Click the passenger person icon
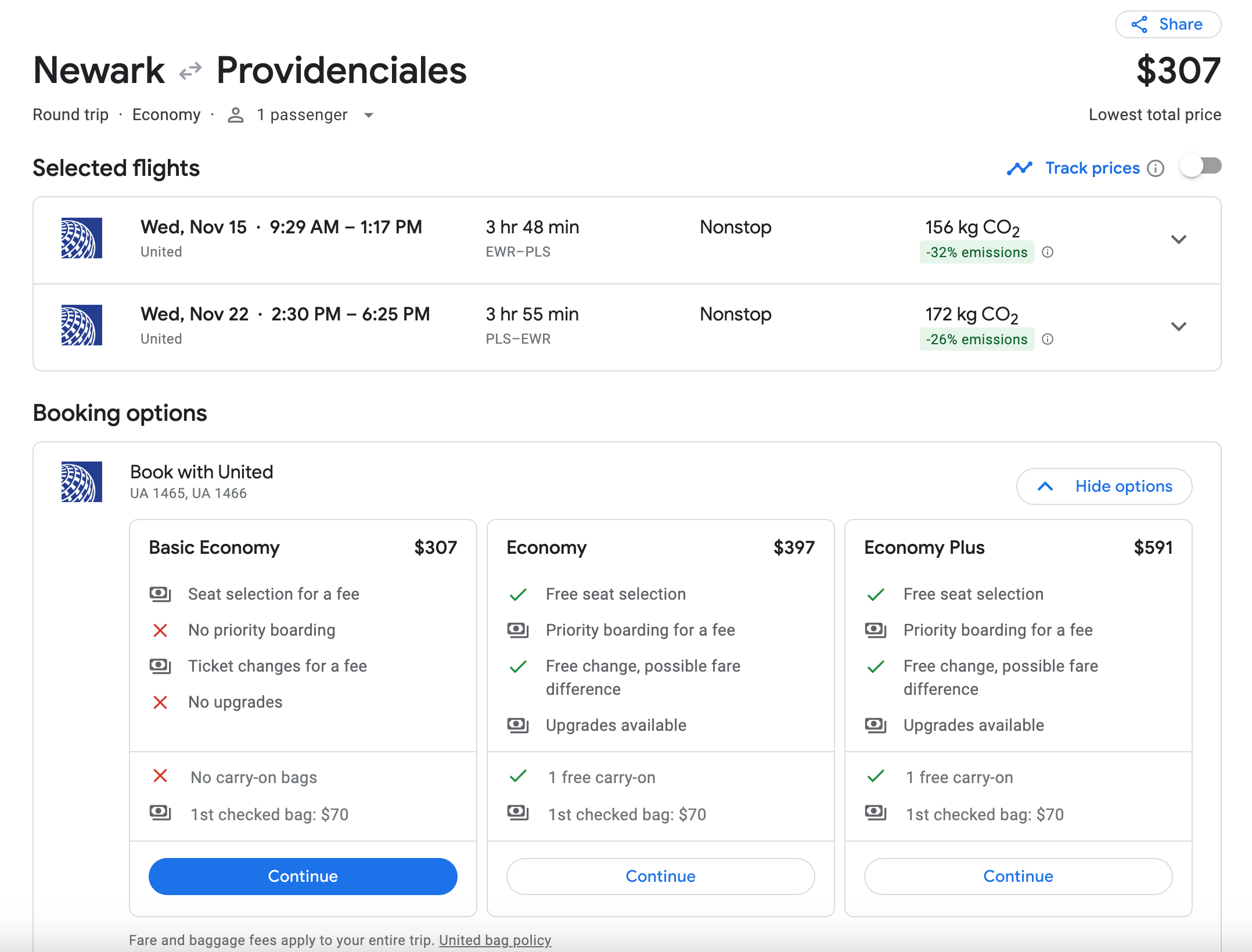This screenshot has width=1252, height=952. click(x=235, y=115)
